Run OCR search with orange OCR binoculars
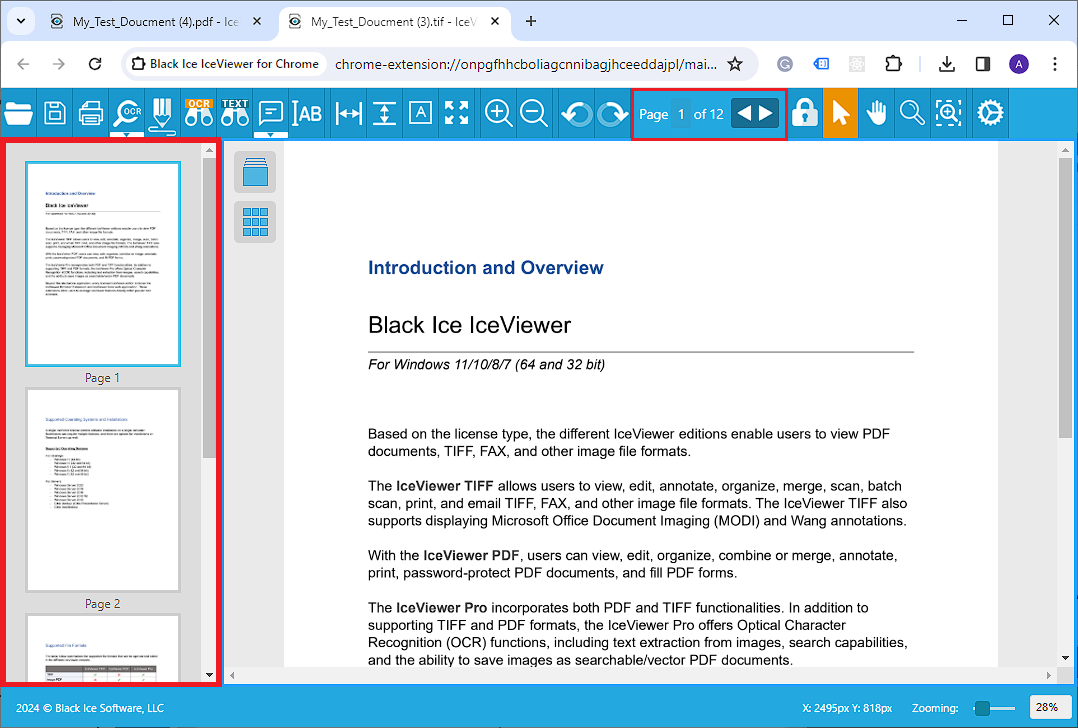The image size is (1078, 728). pyautogui.click(x=199, y=113)
